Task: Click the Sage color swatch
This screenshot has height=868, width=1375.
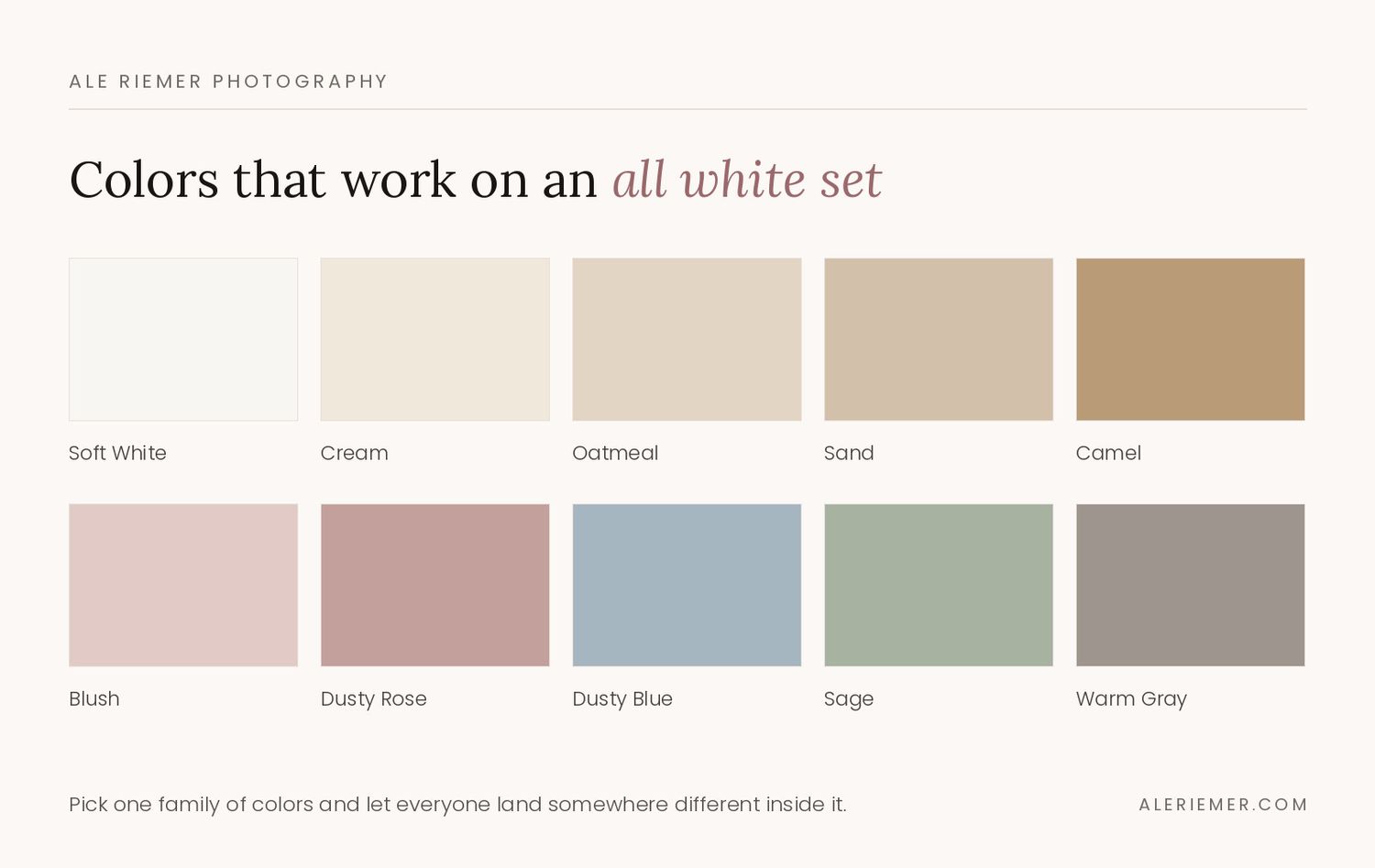Action: click(939, 585)
